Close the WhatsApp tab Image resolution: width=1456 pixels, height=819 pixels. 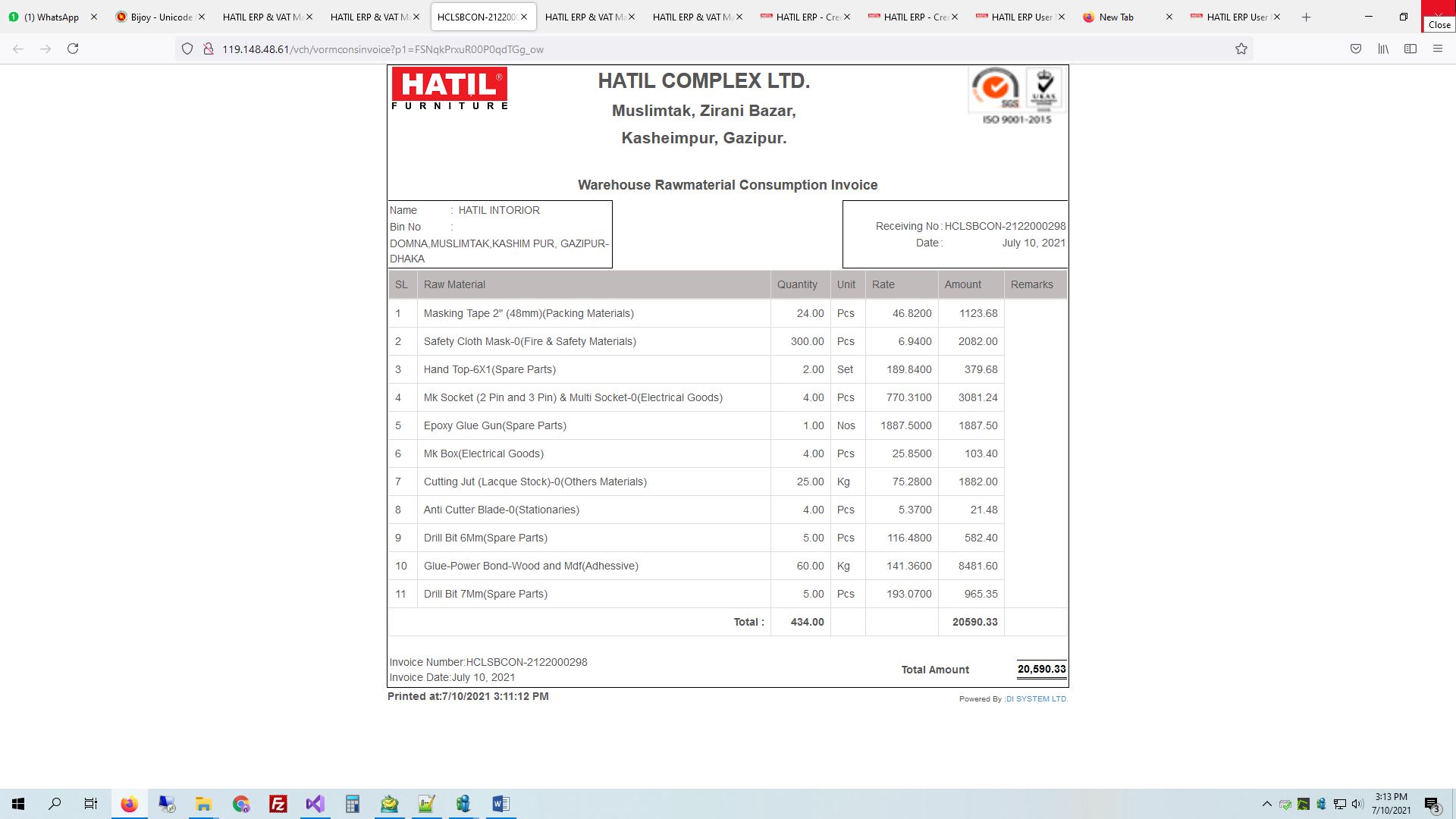(93, 17)
